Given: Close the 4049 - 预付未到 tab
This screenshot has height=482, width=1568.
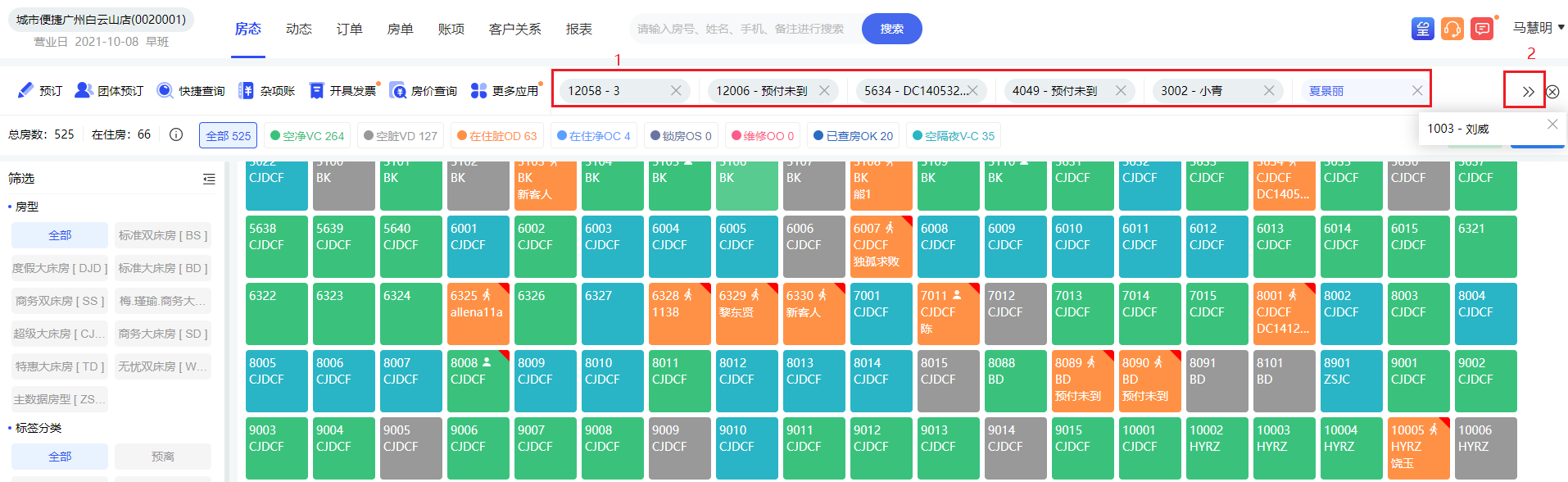Looking at the screenshot, I should coord(1121,91).
